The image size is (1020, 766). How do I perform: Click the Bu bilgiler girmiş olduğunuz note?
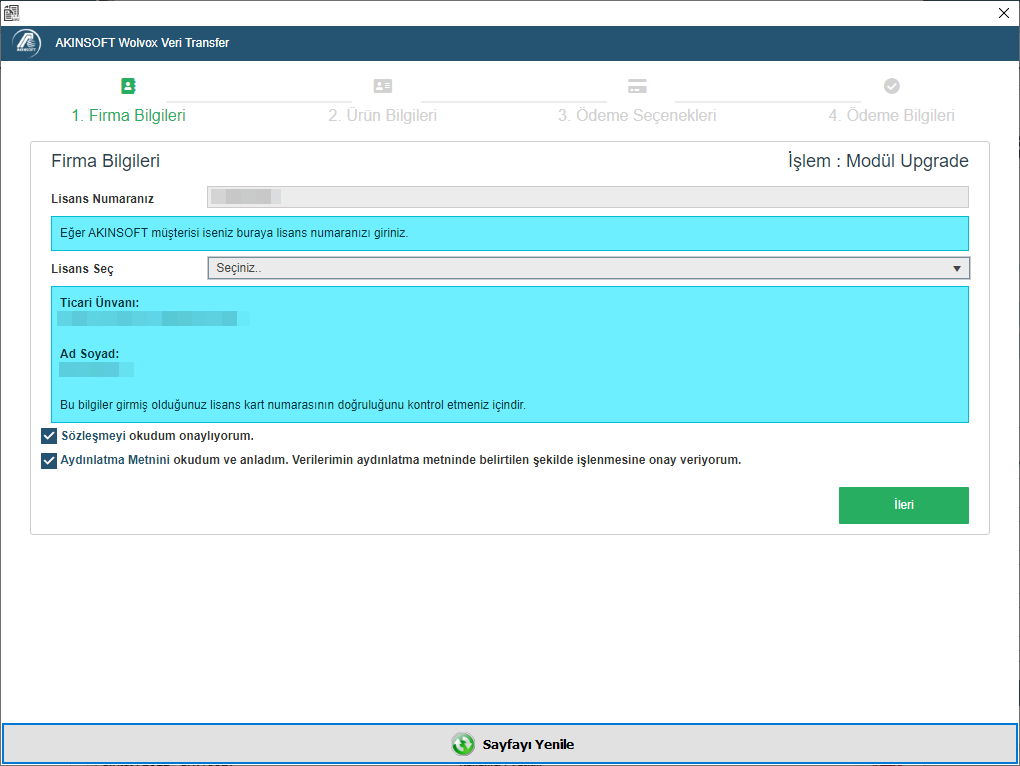coord(293,404)
